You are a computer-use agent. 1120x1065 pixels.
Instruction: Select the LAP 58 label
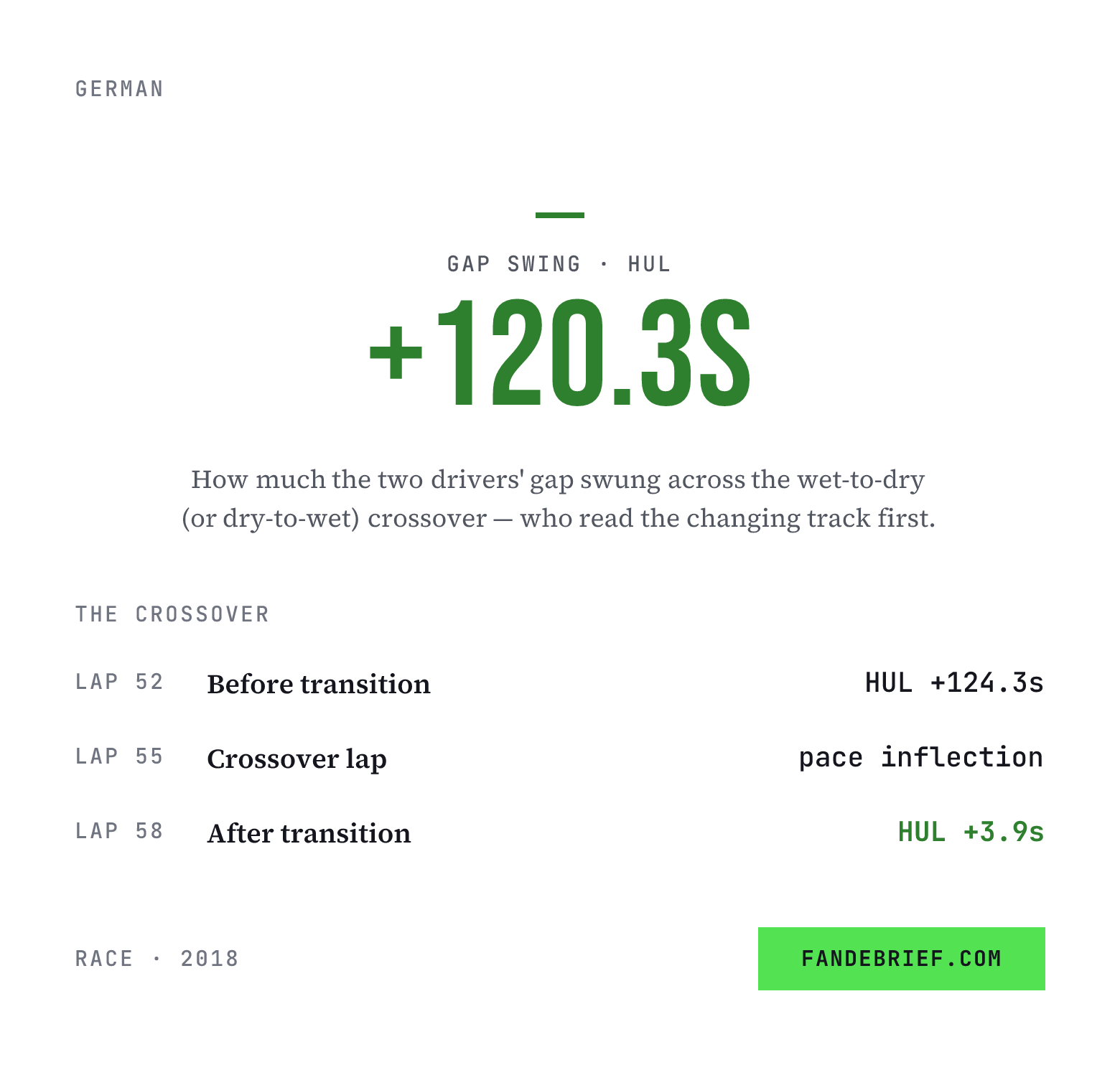tap(120, 831)
